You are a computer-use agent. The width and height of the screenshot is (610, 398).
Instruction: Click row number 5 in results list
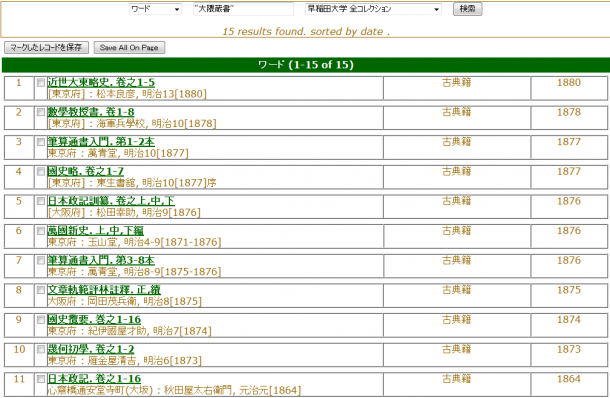[19, 201]
